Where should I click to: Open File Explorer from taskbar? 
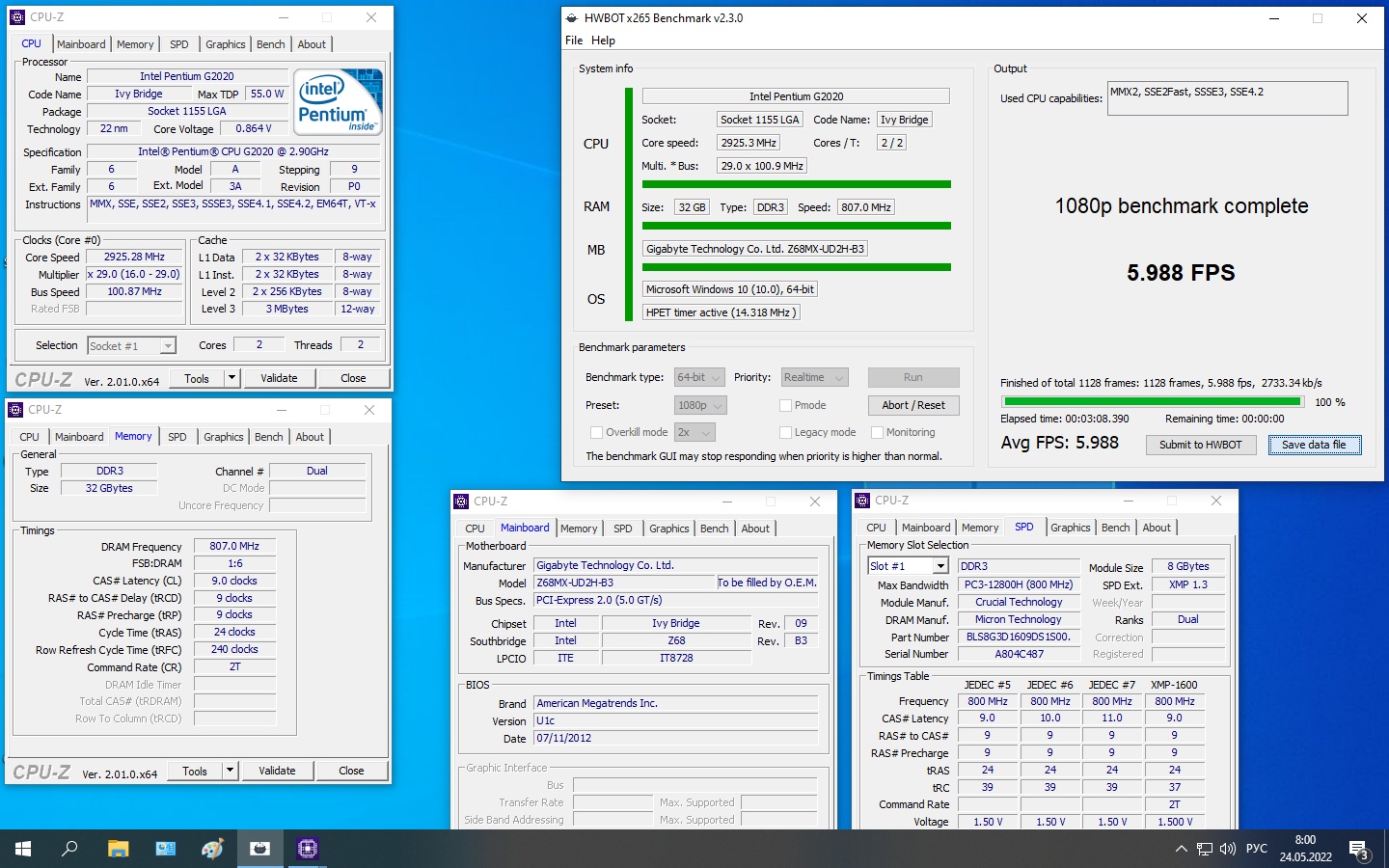[x=118, y=849]
